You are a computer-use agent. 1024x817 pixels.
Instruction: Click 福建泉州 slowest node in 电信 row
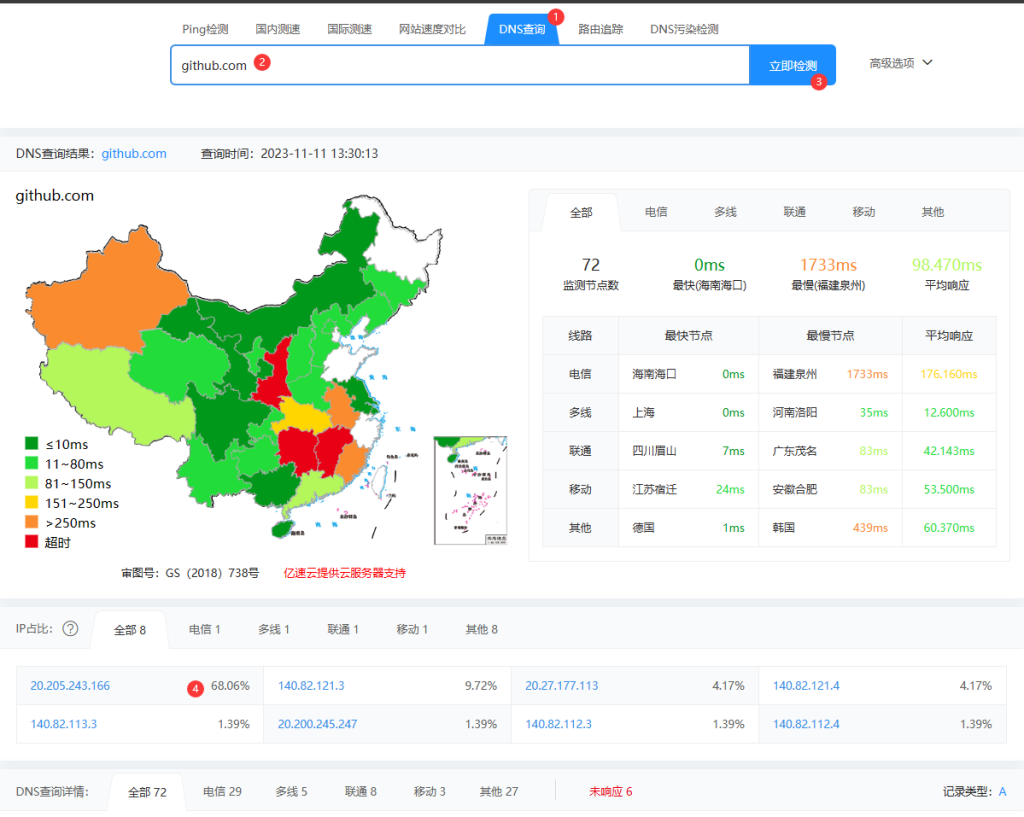795,374
